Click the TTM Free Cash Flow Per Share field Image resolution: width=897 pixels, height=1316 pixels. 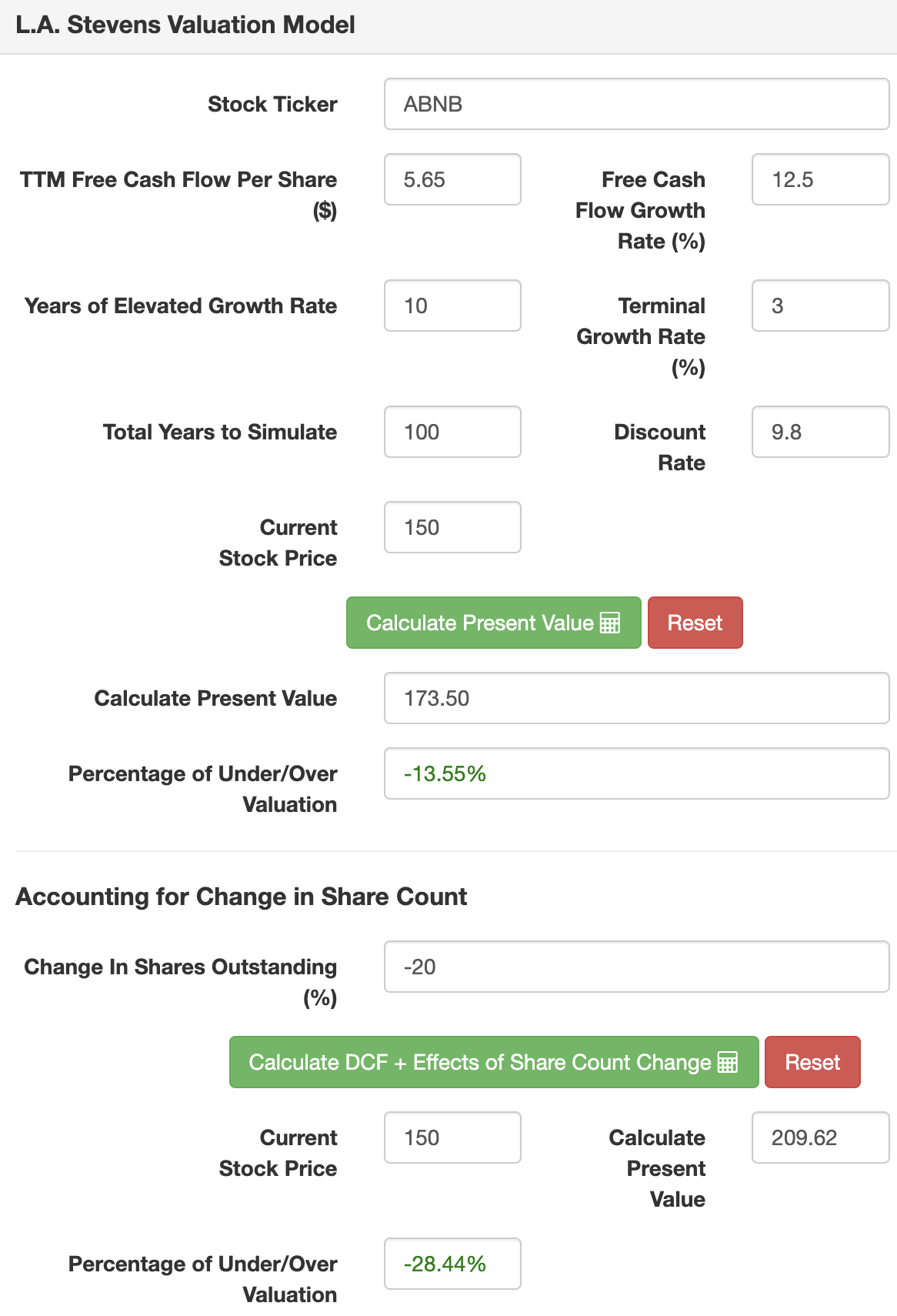pyautogui.click(x=452, y=179)
